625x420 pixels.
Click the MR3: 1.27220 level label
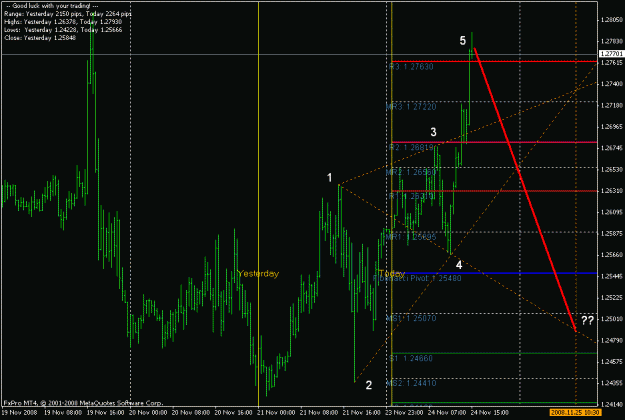click(411, 107)
